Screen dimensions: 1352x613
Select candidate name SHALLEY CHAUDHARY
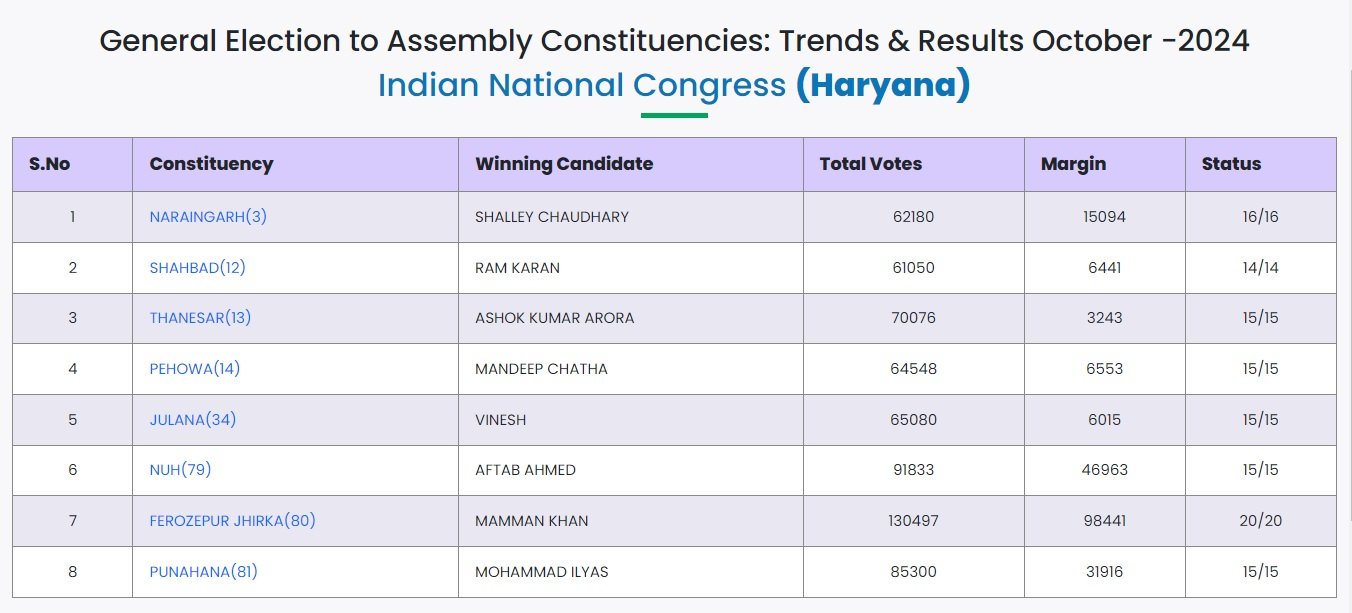(552, 217)
